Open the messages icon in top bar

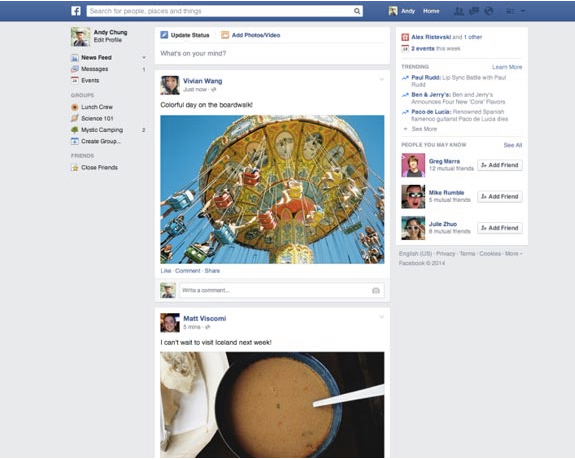click(x=474, y=11)
